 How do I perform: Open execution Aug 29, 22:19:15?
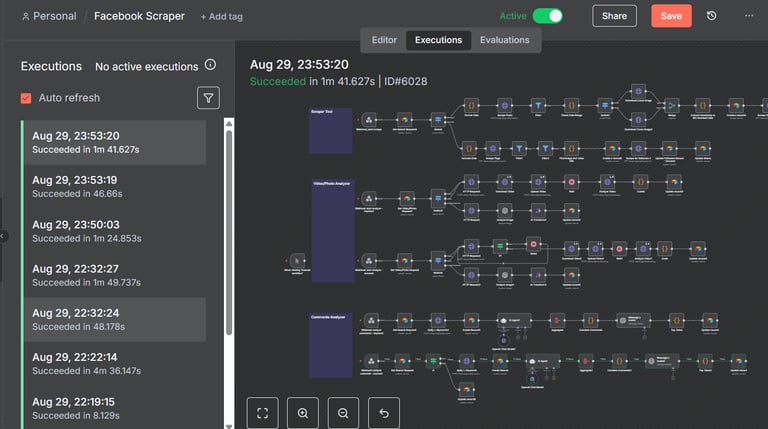coord(115,408)
